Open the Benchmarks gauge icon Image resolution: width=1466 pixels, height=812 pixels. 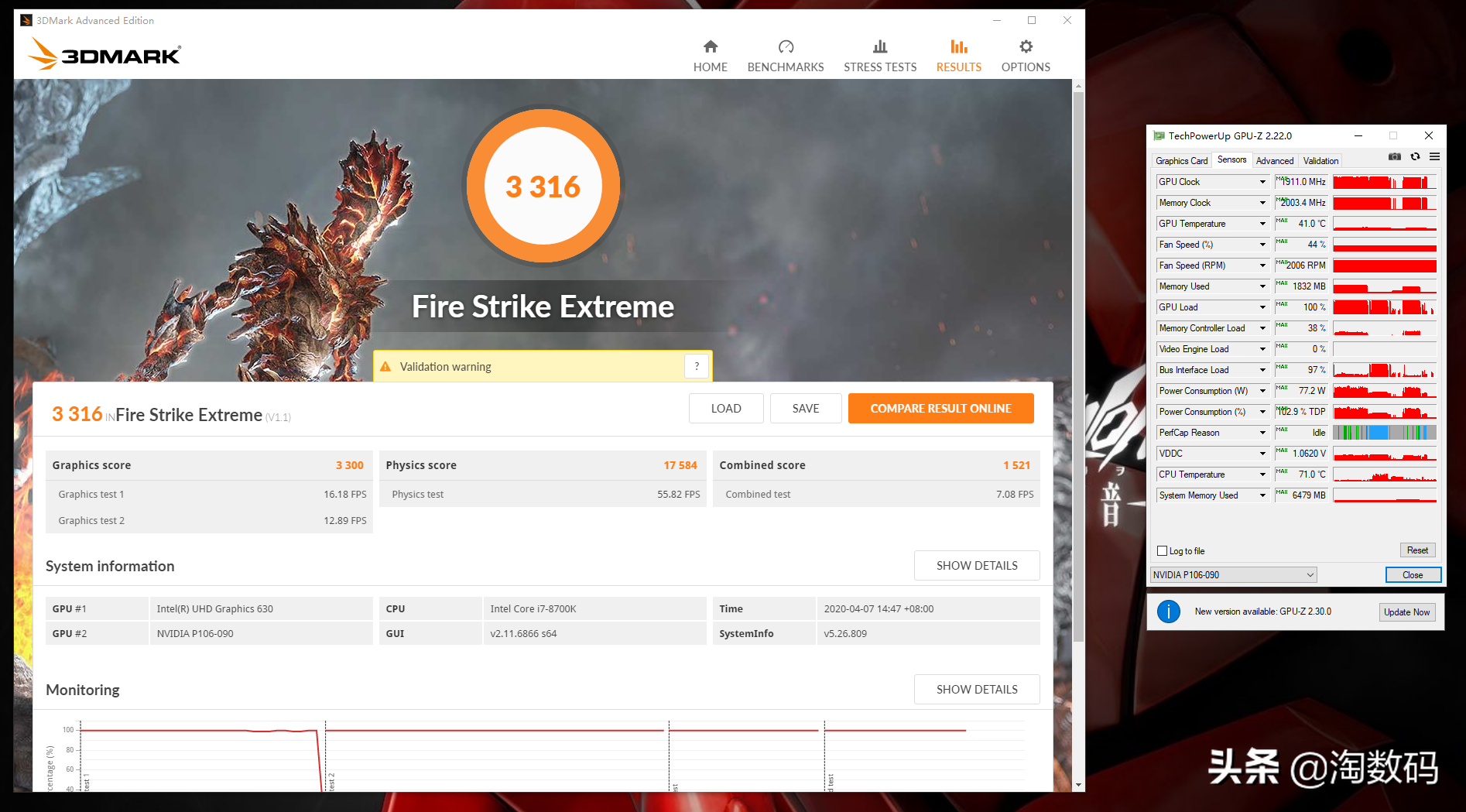click(786, 47)
